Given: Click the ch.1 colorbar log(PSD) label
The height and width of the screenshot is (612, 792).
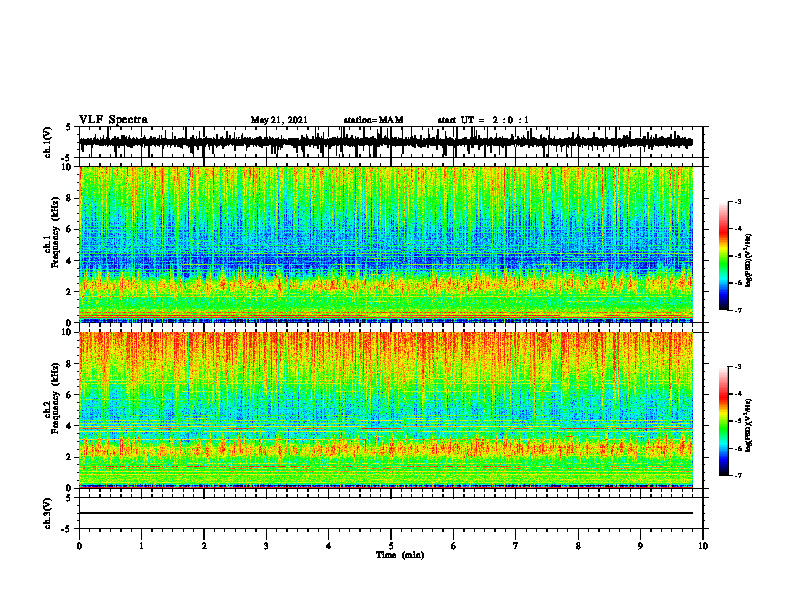Looking at the screenshot, I should point(749,260).
